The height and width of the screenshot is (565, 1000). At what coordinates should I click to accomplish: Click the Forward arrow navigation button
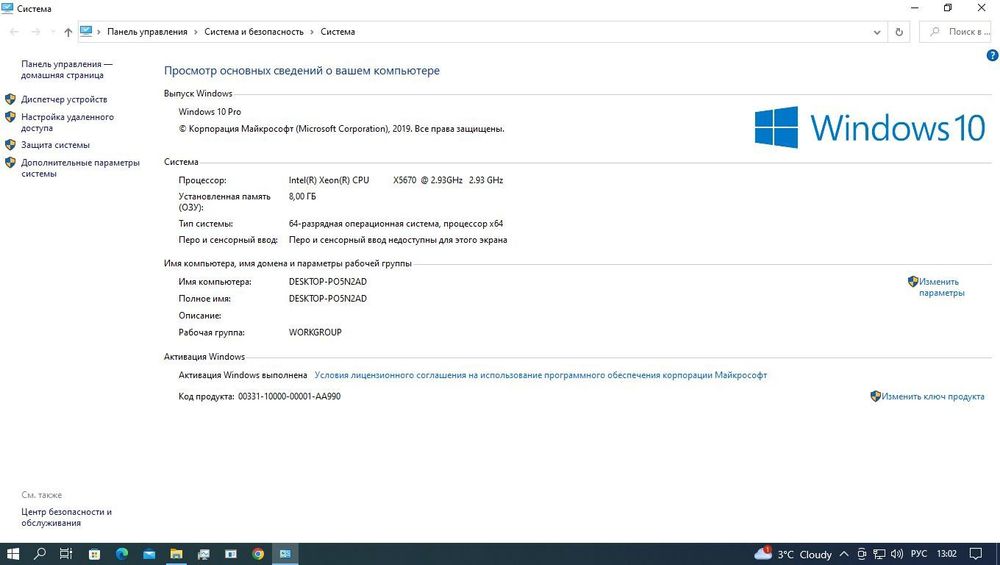pyautogui.click(x=36, y=32)
